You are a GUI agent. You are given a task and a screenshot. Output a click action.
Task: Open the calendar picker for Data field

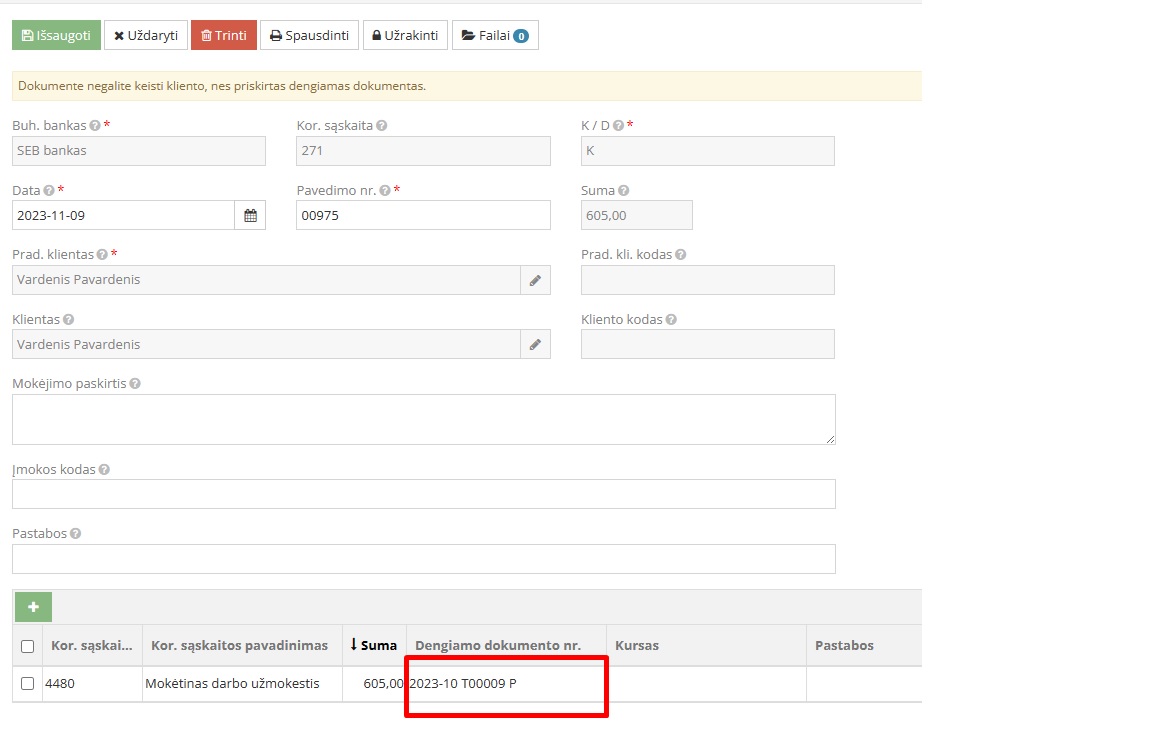[x=252, y=215]
